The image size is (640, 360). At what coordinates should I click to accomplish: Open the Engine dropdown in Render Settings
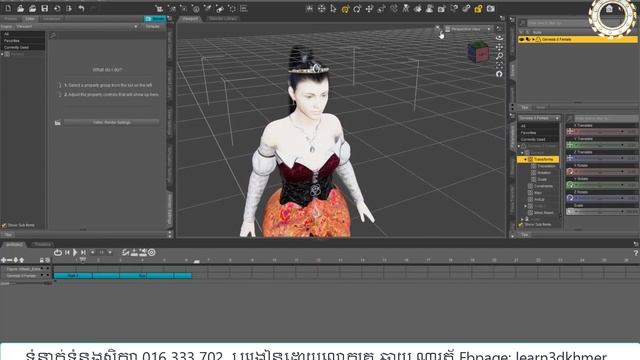coord(77,27)
